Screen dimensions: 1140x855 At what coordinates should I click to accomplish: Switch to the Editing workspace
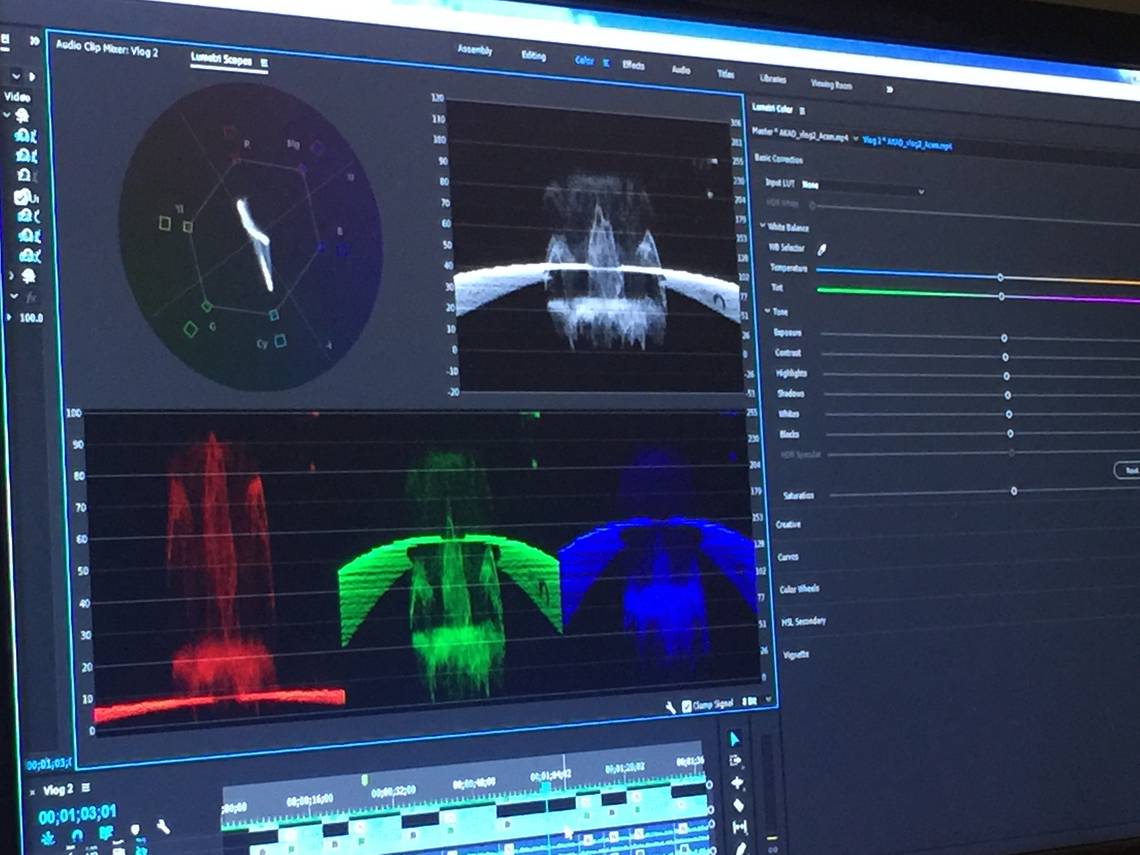click(533, 55)
